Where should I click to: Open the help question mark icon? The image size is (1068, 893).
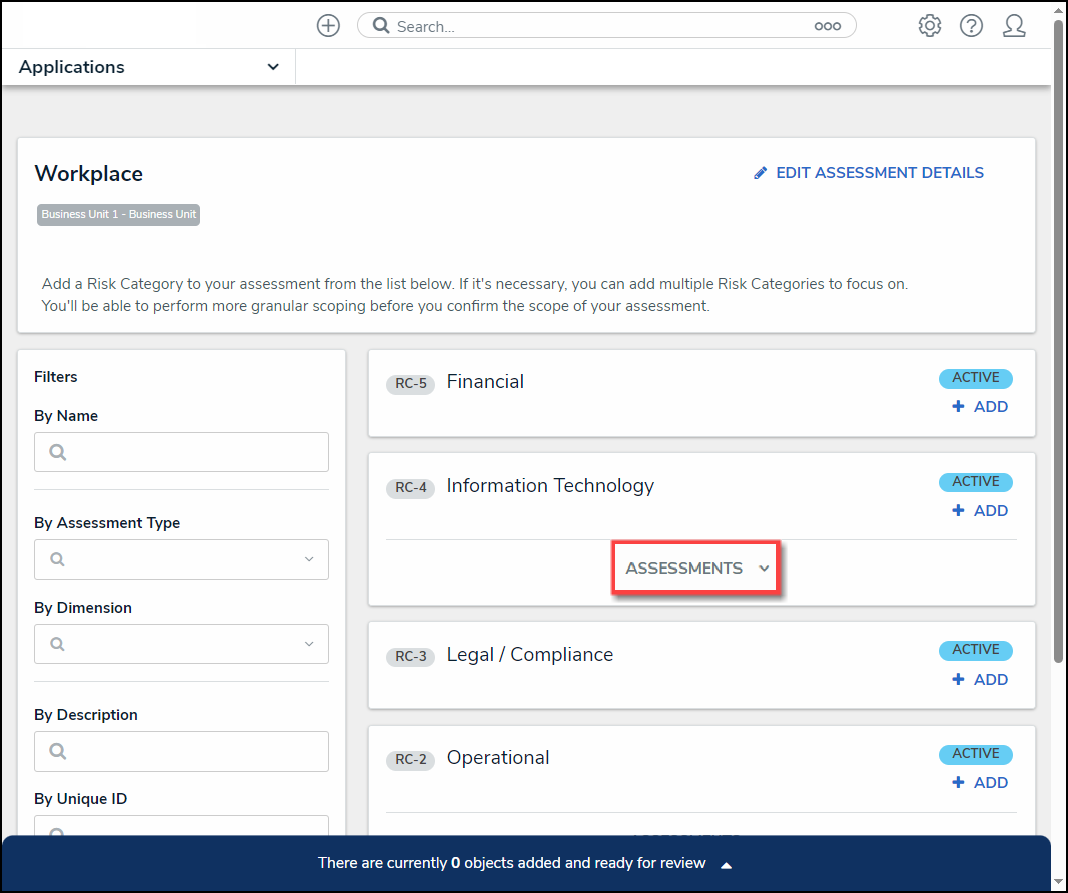point(971,26)
